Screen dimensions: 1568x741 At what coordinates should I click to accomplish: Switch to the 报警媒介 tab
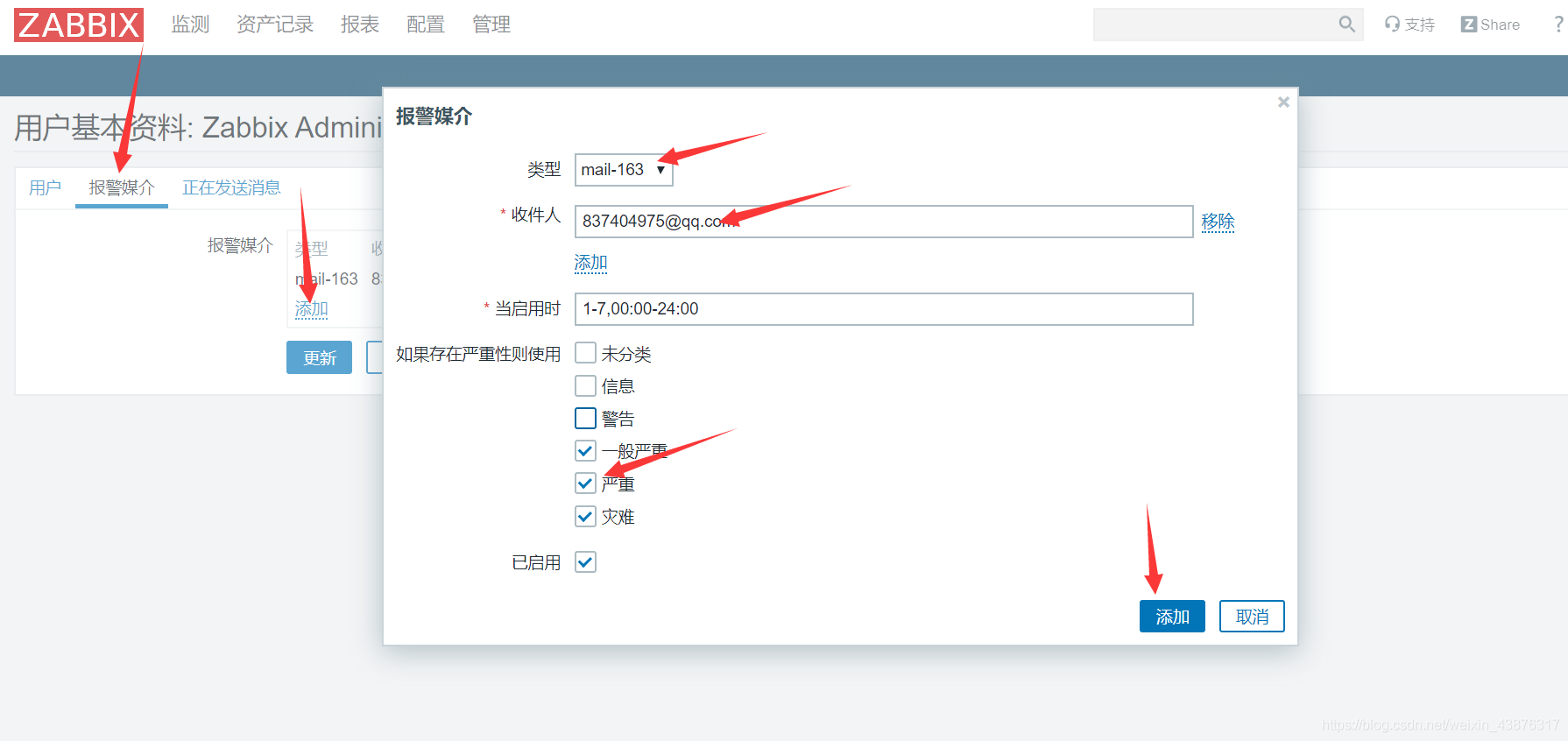[x=122, y=187]
